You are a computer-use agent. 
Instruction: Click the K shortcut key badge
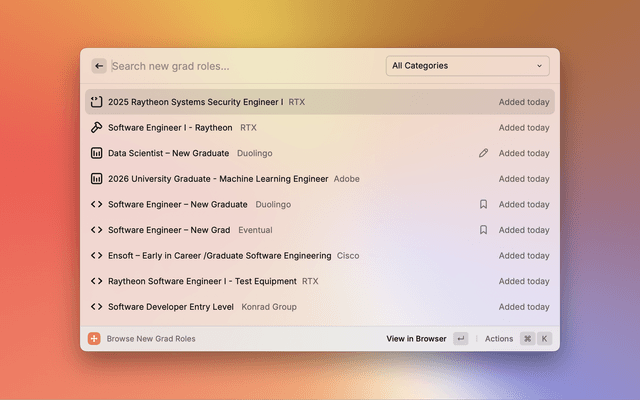(544, 338)
